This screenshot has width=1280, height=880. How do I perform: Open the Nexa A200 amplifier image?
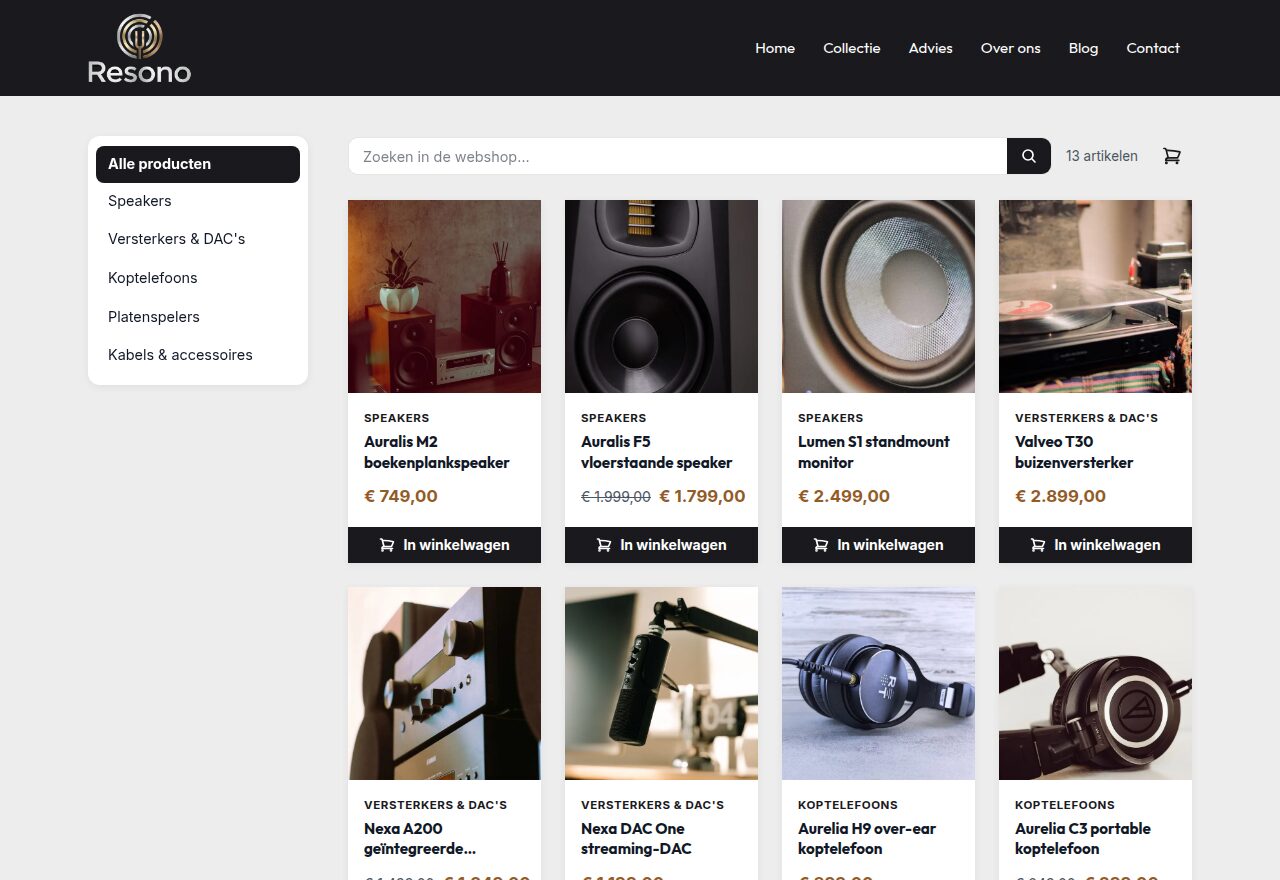coord(444,683)
